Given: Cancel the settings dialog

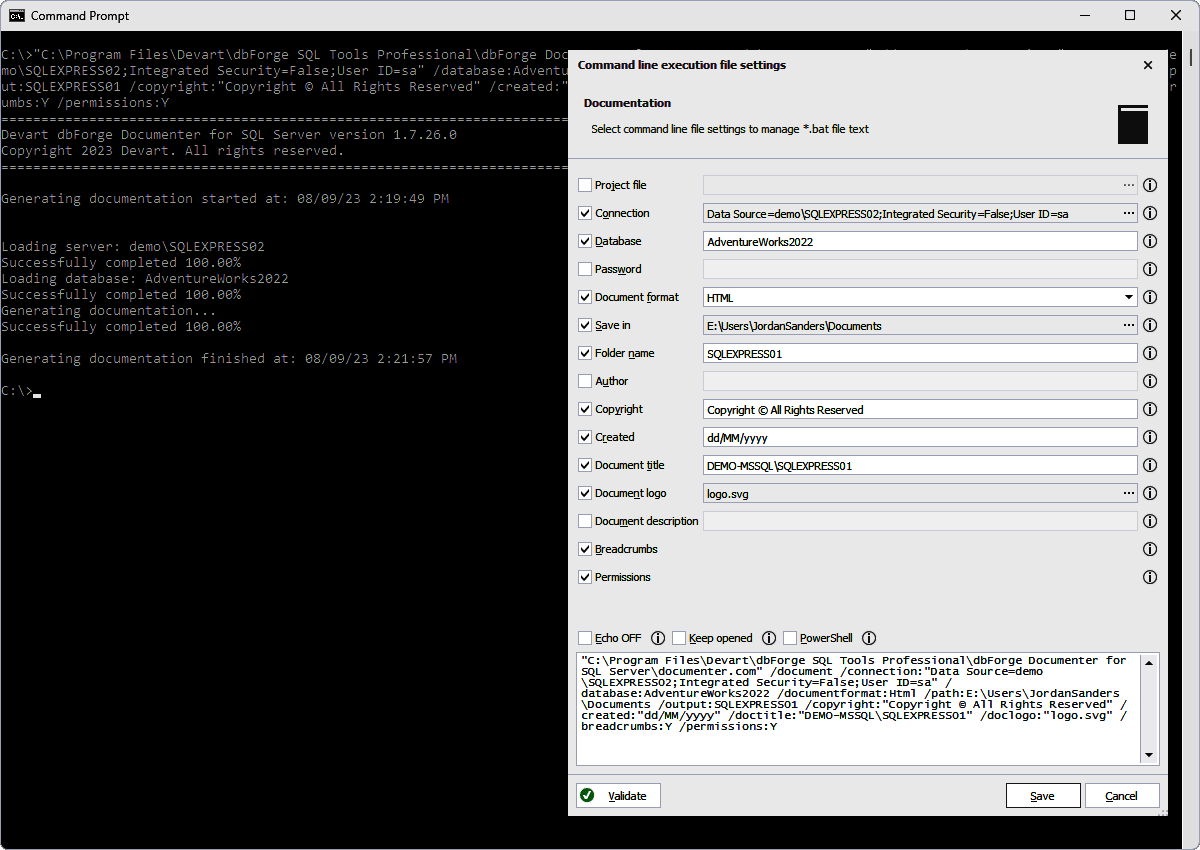Looking at the screenshot, I should point(1122,795).
